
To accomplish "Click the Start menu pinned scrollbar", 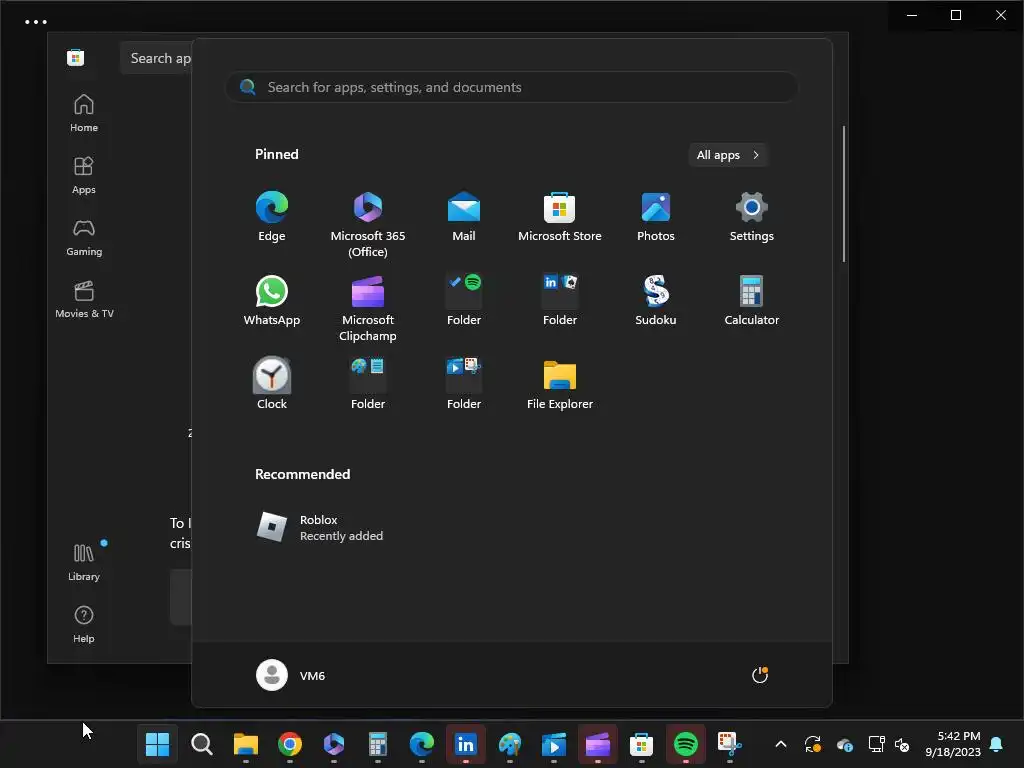I will coord(844,194).
